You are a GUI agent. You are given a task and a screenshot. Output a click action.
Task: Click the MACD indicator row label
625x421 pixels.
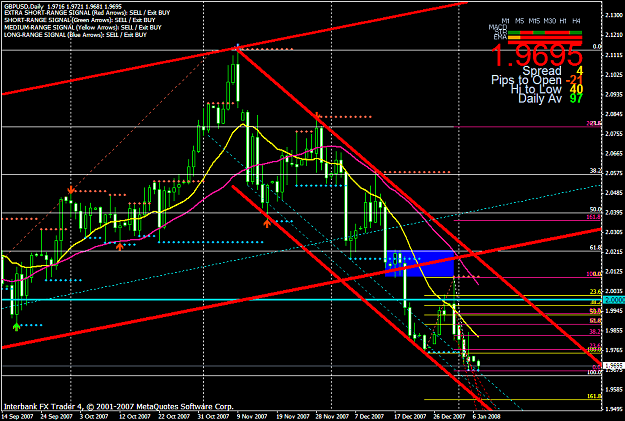click(498, 27)
